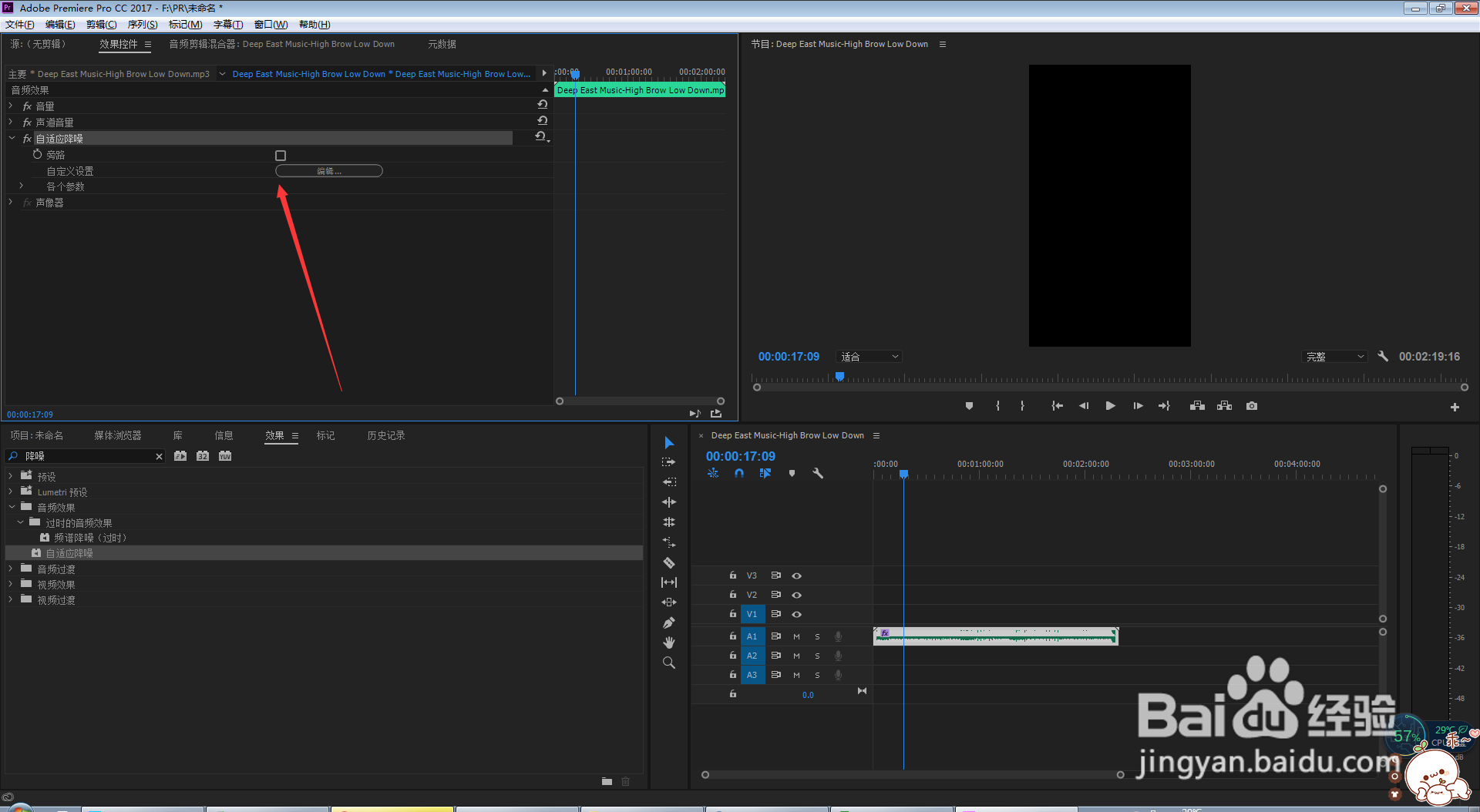Select the Rate Stretch tool
This screenshot has height=812, width=1480.
tap(669, 522)
